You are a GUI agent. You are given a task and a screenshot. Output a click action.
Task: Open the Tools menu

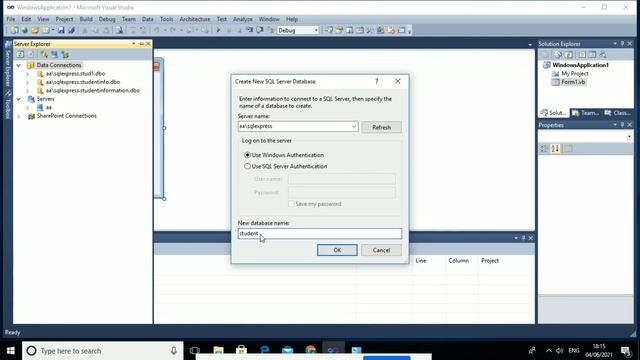click(166, 19)
